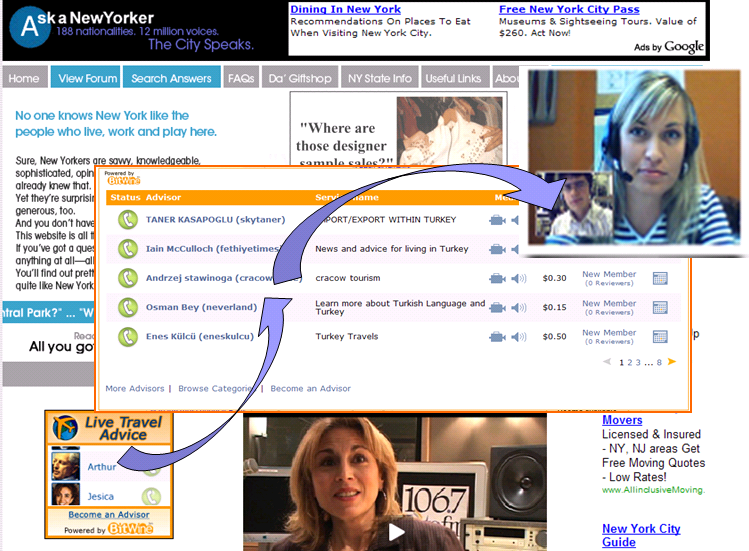Click BitWine logo in Live Travel widget
The height and width of the screenshot is (551, 749).
(x=130, y=528)
